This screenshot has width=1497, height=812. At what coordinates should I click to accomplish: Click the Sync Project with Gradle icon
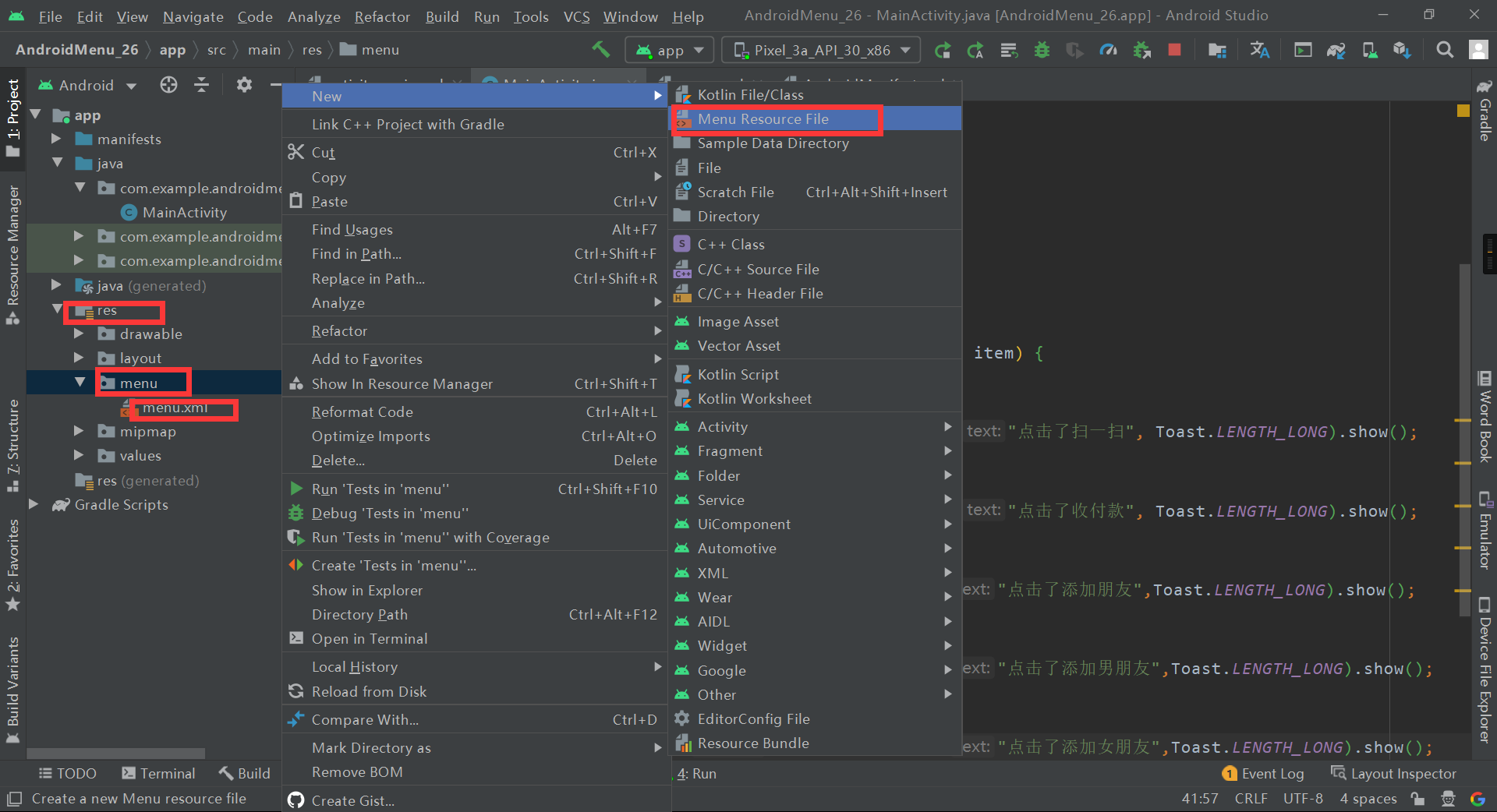(1336, 51)
